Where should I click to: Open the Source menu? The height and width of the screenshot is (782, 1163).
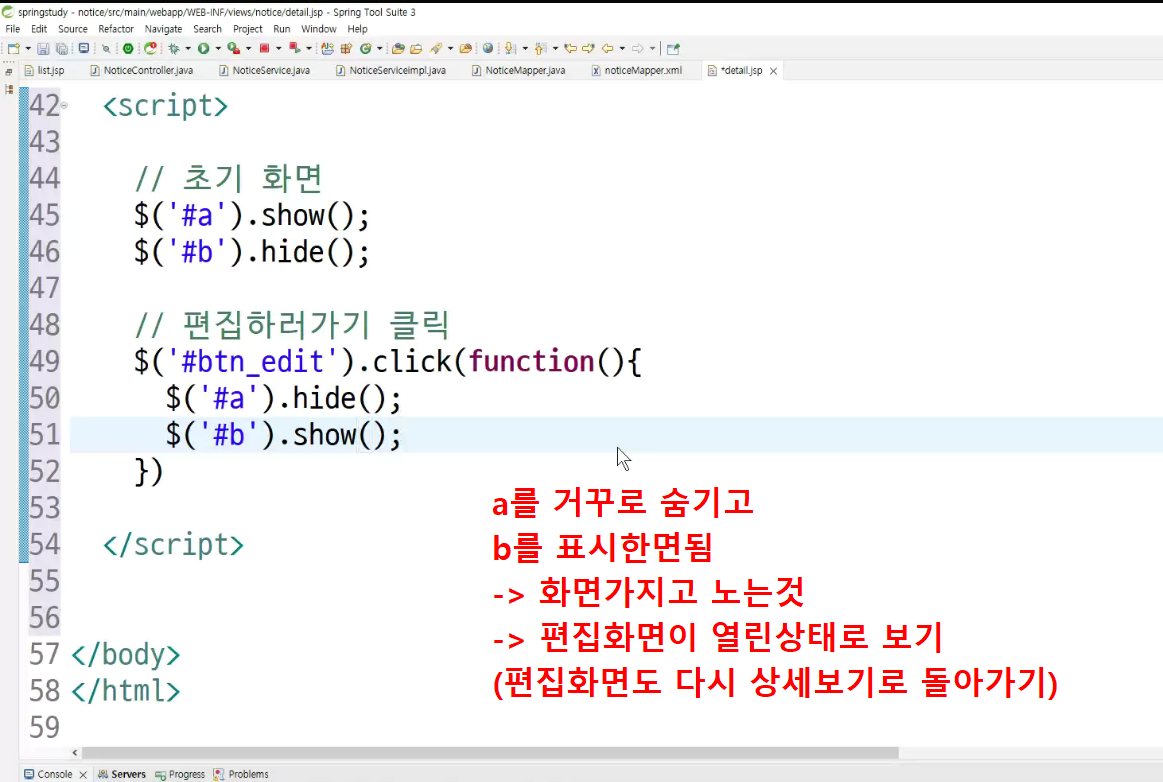[73, 29]
